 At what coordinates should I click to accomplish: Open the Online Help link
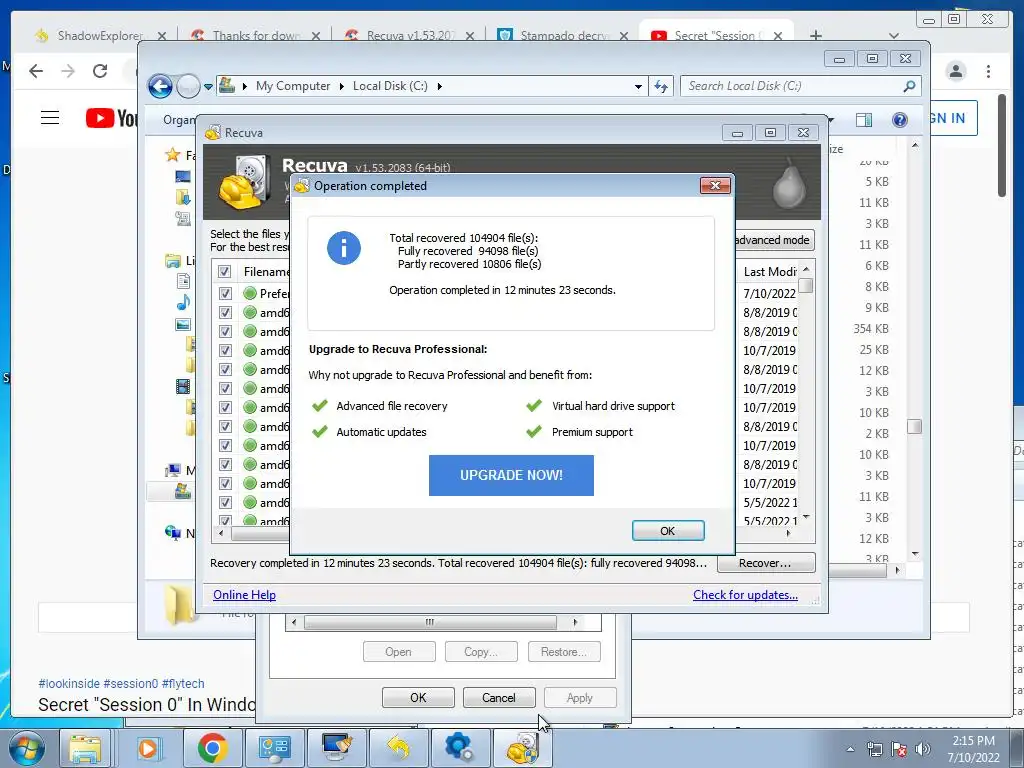click(x=244, y=595)
